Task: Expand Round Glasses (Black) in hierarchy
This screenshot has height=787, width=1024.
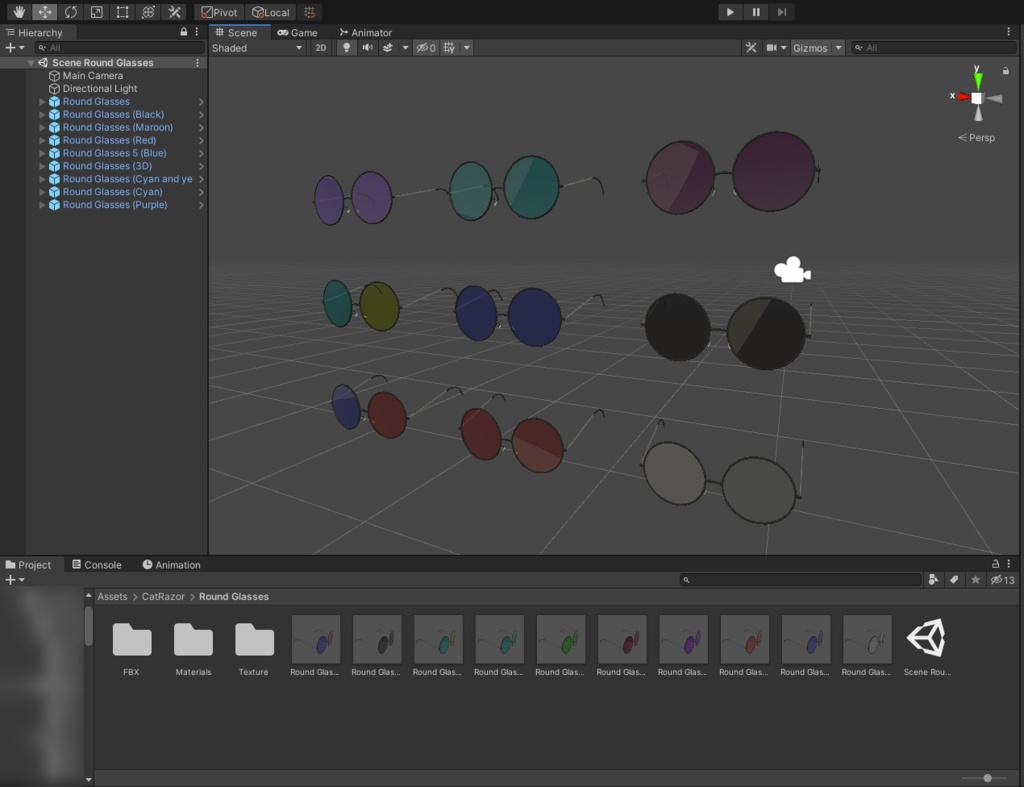Action: click(42, 115)
